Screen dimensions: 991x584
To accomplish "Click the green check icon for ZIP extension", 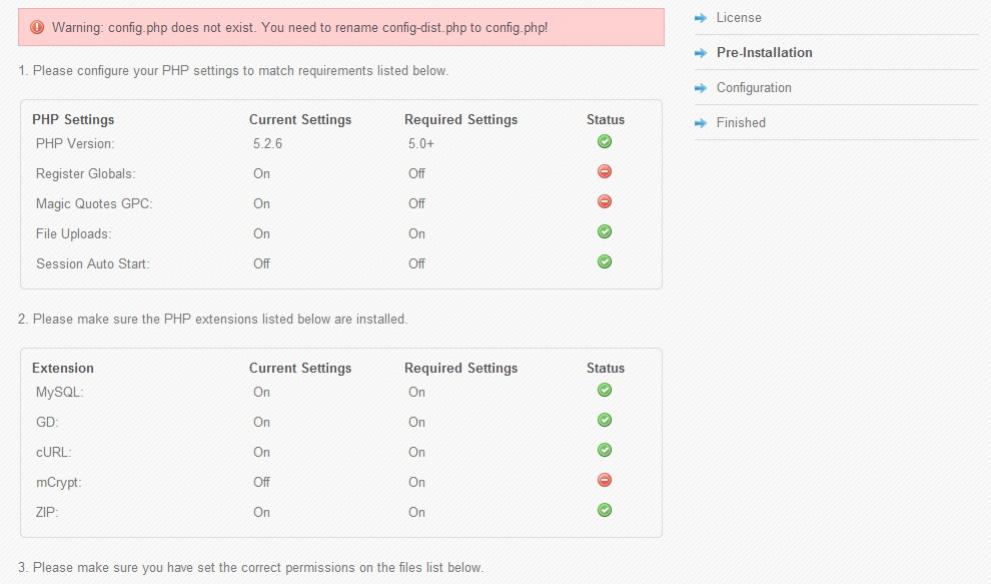I will click(x=604, y=510).
